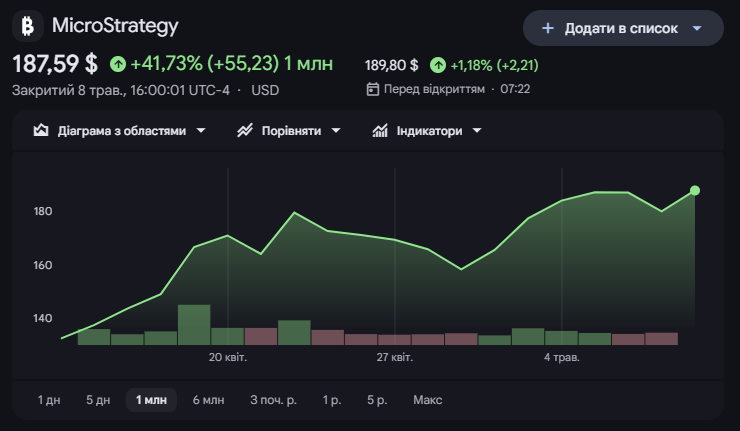Image resolution: width=740 pixels, height=431 pixels.
Task: Expand the Діаграма з областями chart type dropdown
Action: click(x=201, y=130)
